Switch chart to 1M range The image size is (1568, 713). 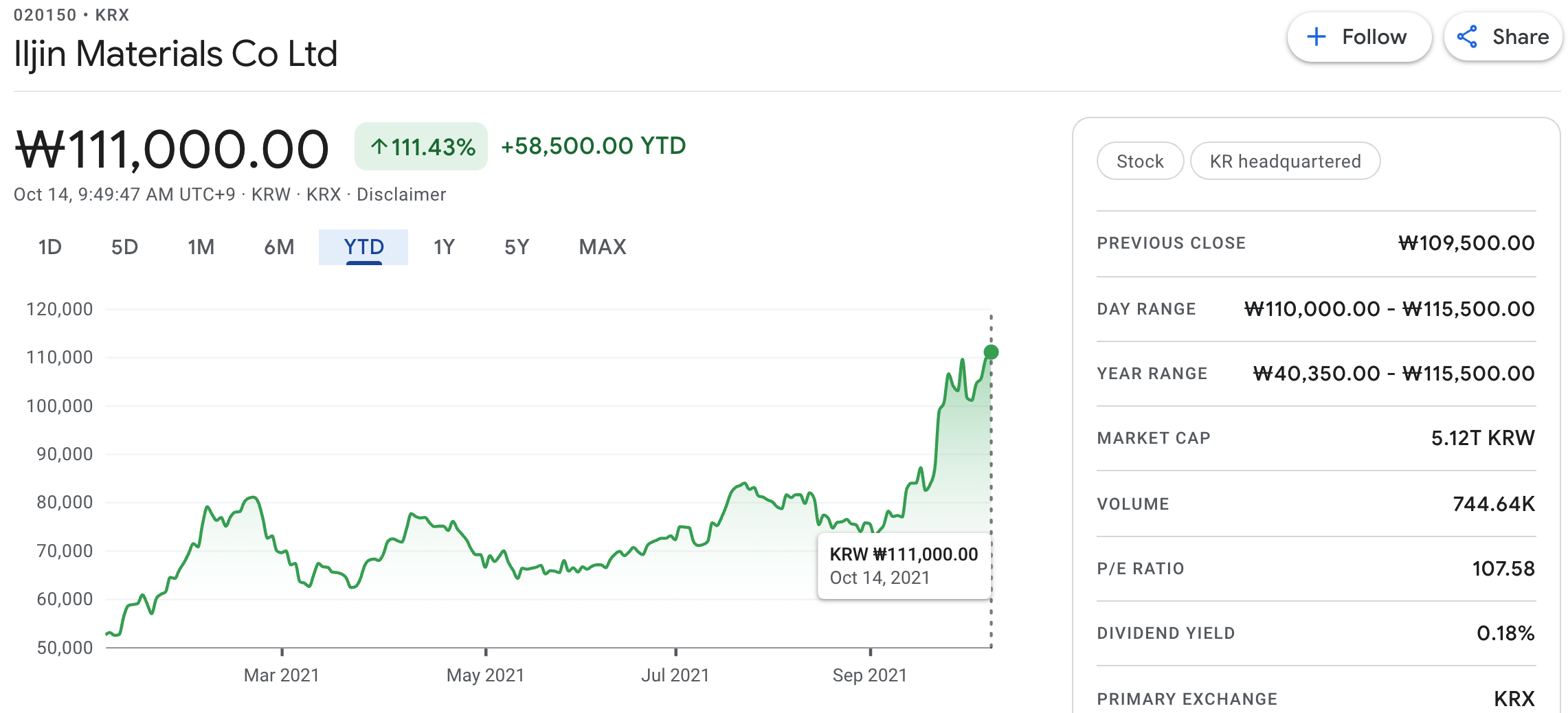pyautogui.click(x=201, y=247)
